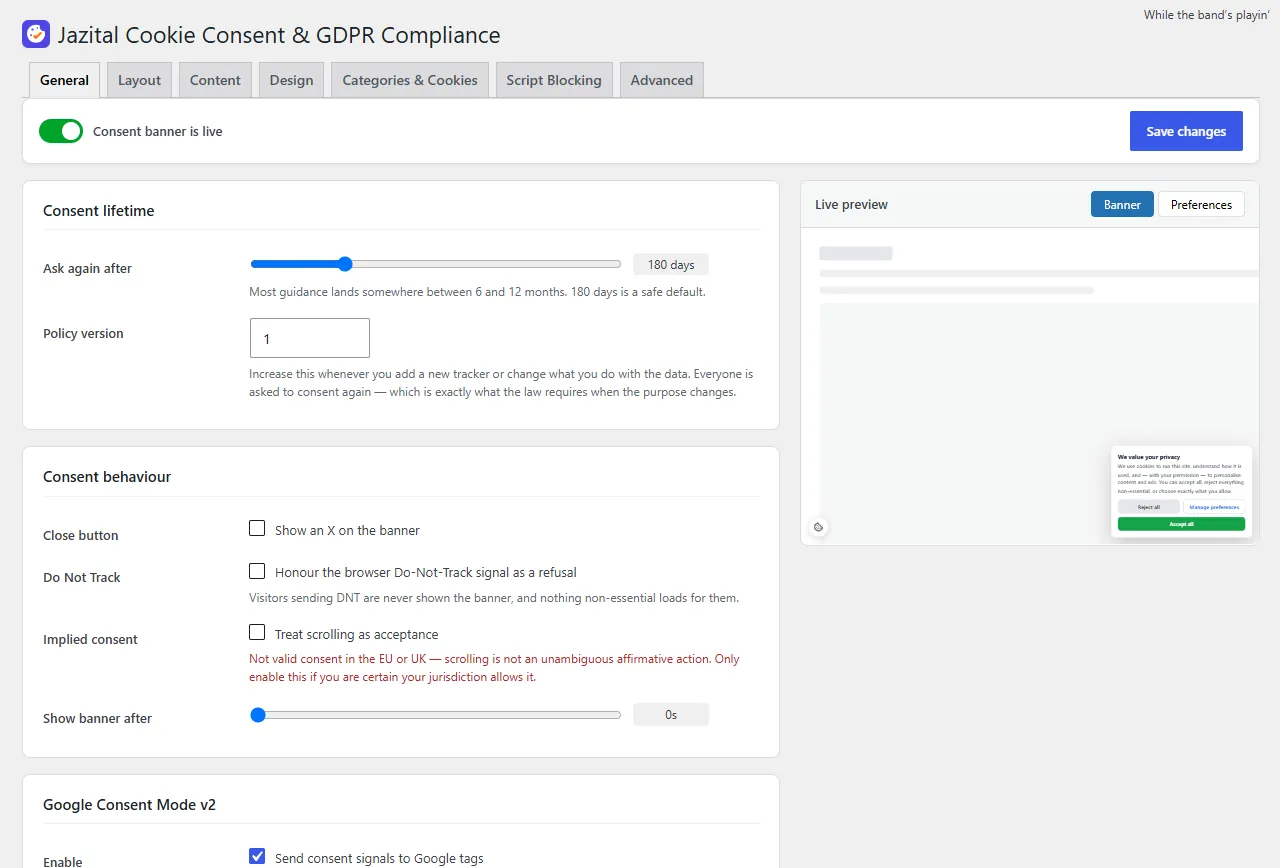Click the We value your privacy title
Image resolution: width=1280 pixels, height=868 pixels.
(x=1148, y=457)
